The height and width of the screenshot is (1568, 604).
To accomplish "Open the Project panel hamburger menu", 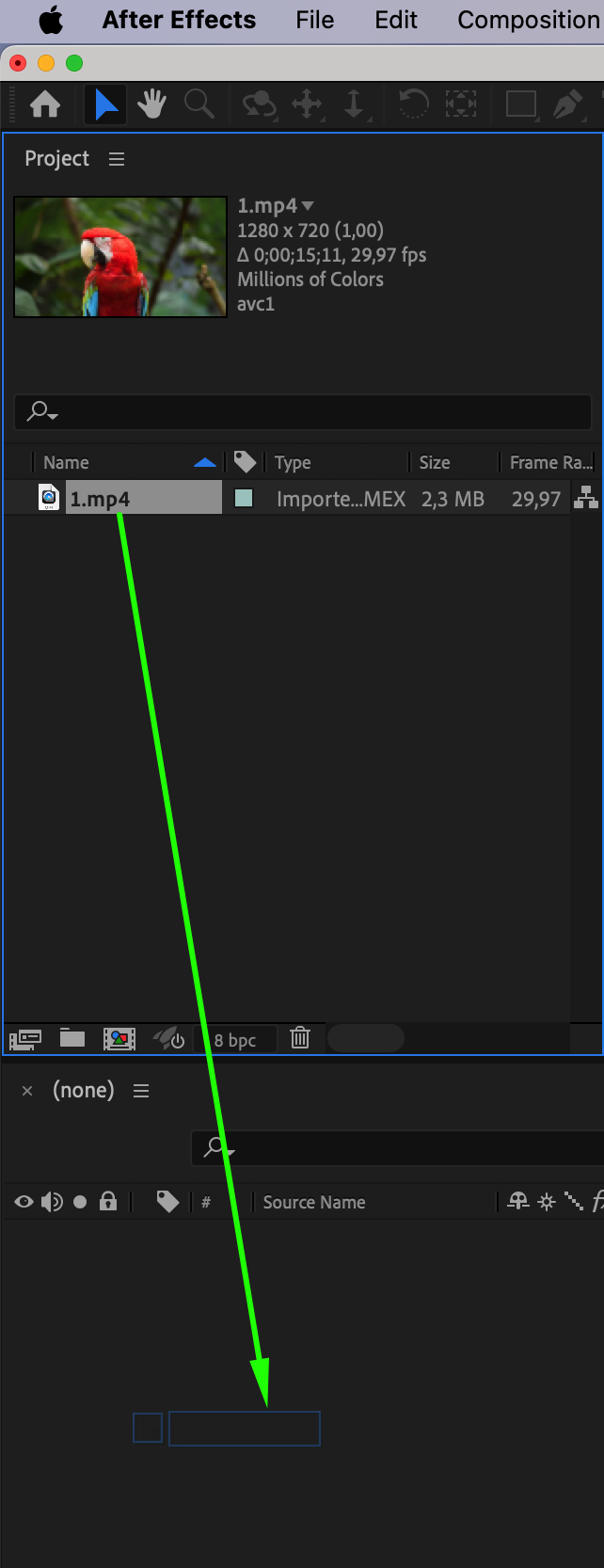I will click(x=117, y=159).
